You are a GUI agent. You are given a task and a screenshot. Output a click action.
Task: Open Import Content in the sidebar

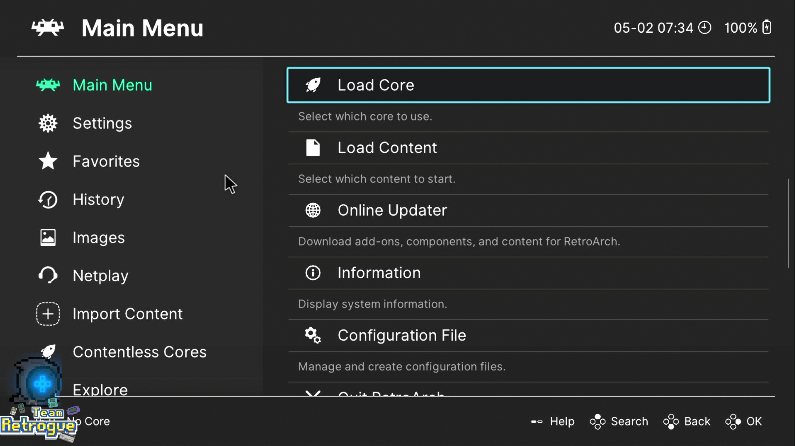127,314
